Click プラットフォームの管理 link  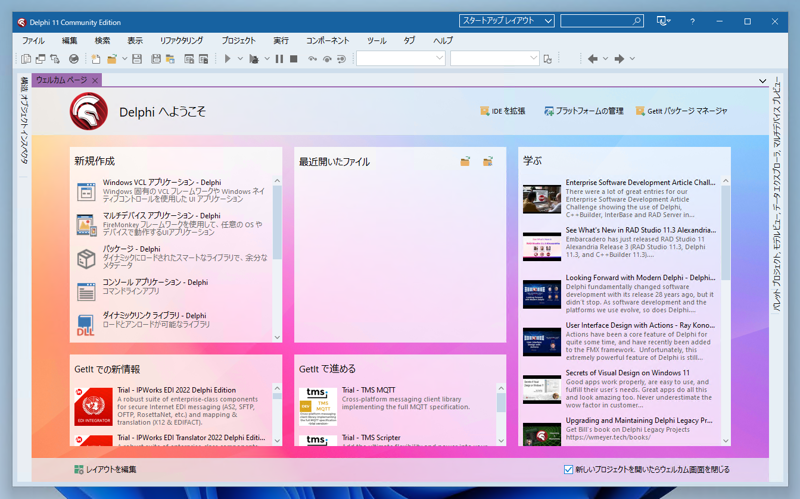click(584, 111)
